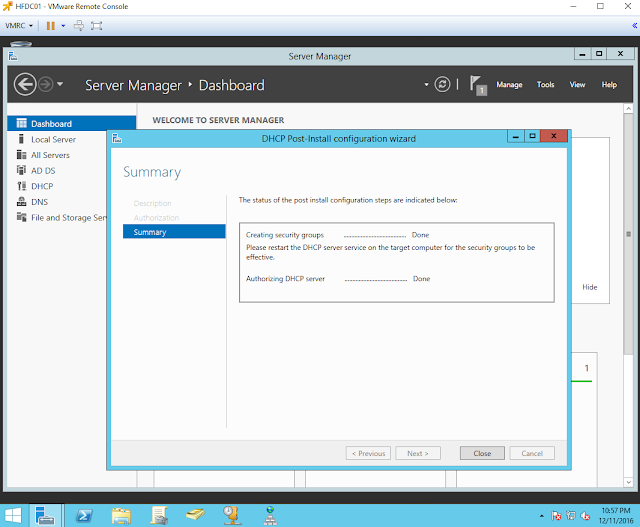Open the Windows Start button
This screenshot has width=640, height=527.
(x=13, y=516)
